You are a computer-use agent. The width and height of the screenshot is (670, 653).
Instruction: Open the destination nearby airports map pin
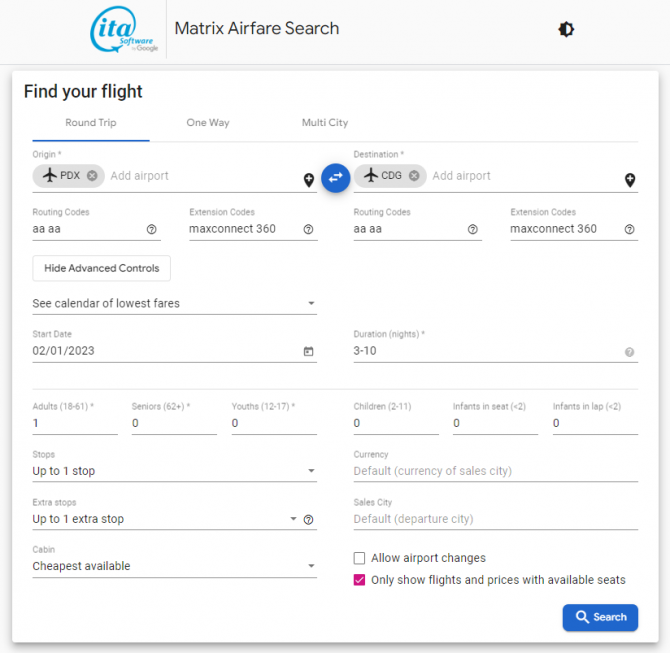(630, 180)
